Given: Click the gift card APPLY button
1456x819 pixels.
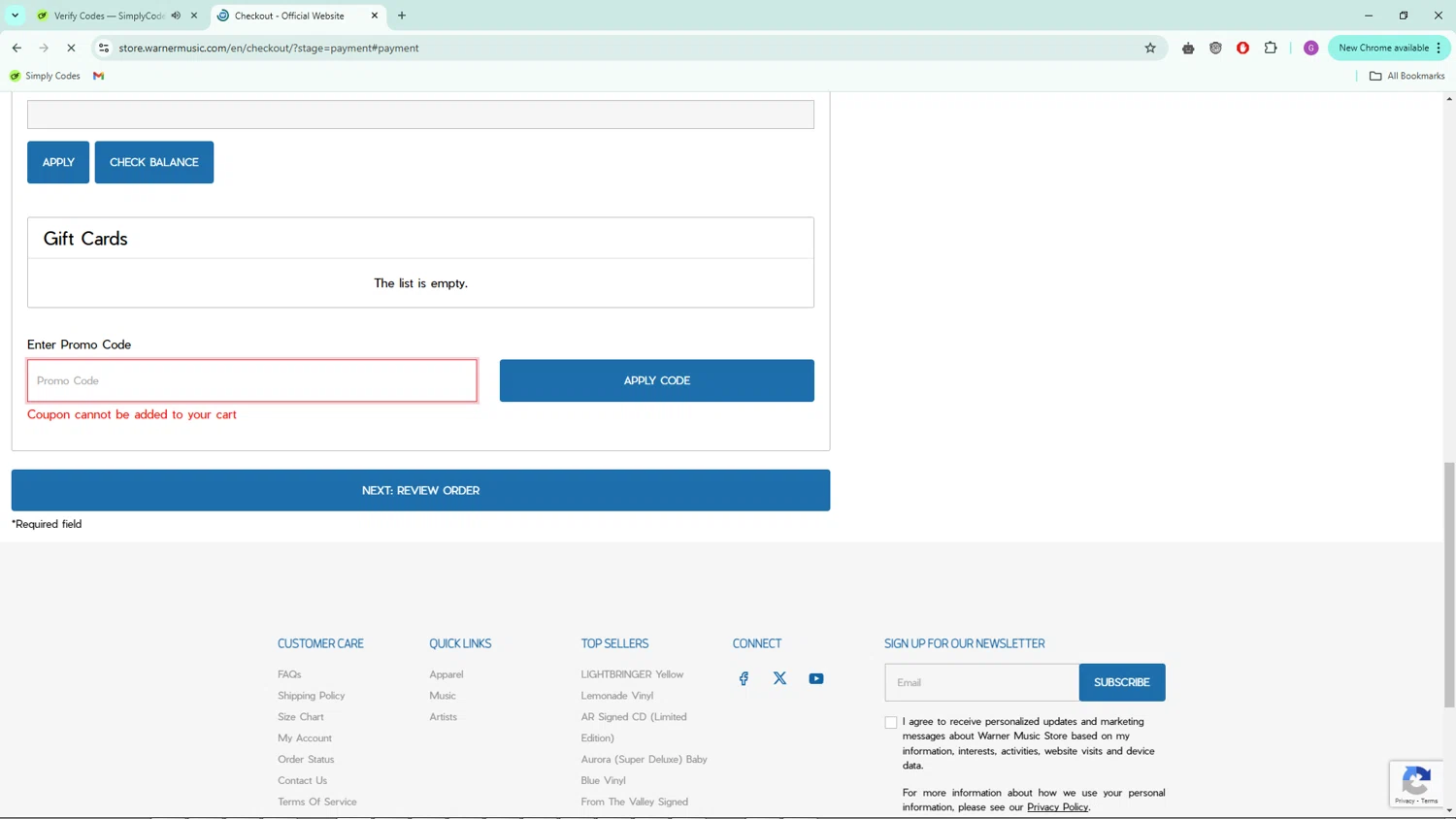Looking at the screenshot, I should (x=58, y=162).
